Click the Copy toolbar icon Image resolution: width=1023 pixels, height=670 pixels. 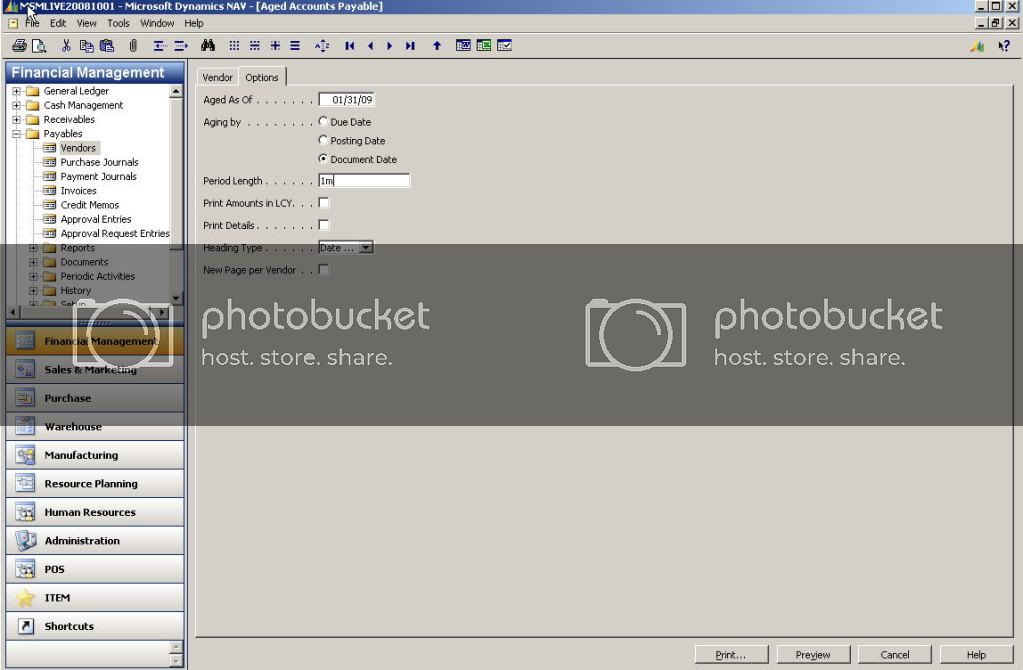[x=86, y=46]
